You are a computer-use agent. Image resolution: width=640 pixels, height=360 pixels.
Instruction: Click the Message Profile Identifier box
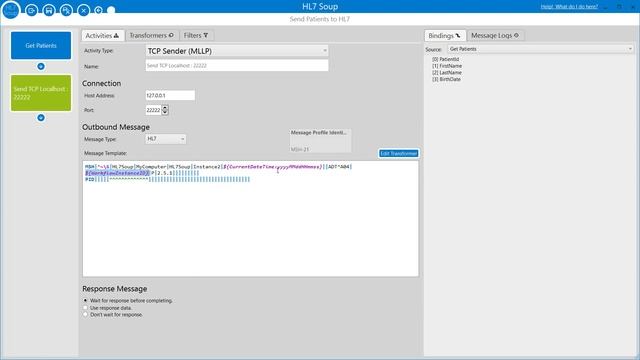(320, 141)
